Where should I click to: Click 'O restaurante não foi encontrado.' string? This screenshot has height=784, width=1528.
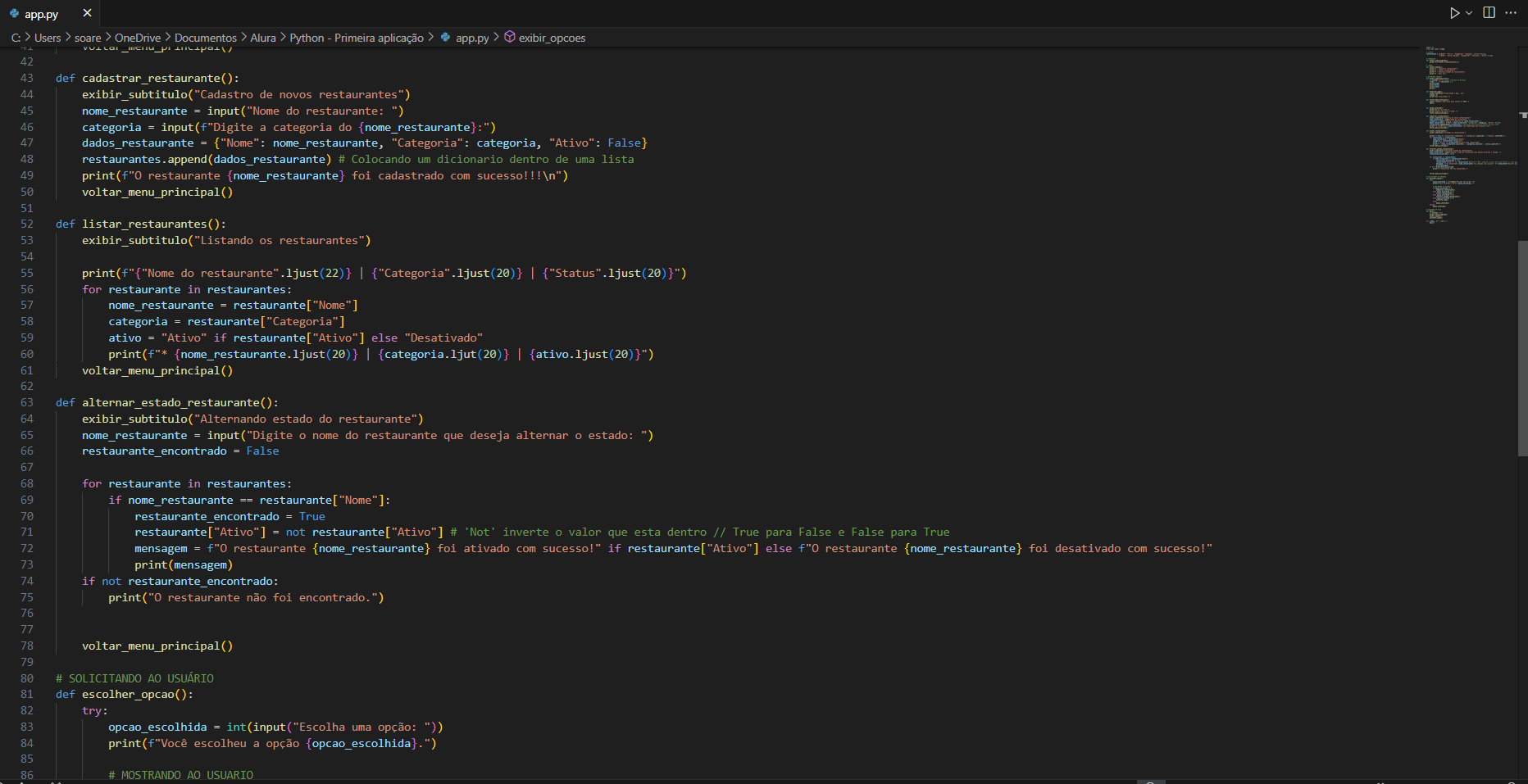point(263,597)
